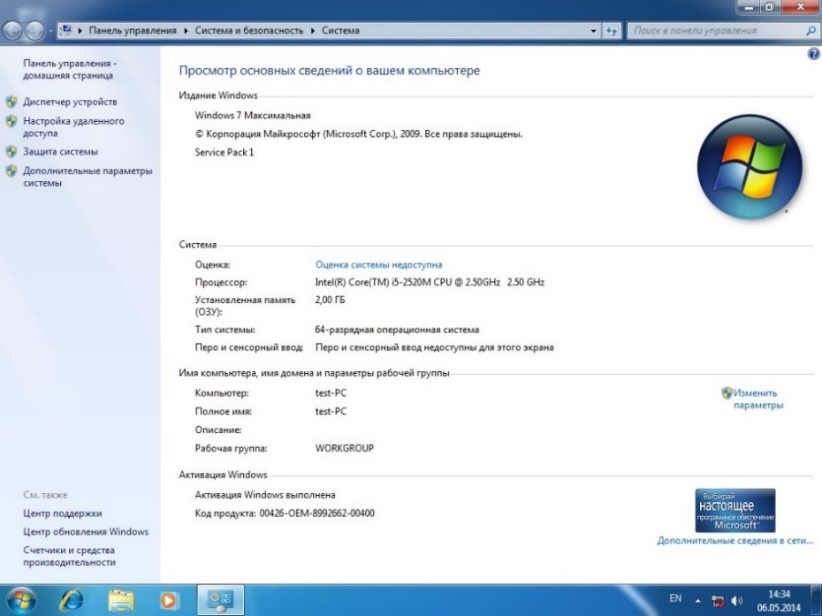This screenshot has width=822, height=616.
Task: Open "Дополнительные сведения в сети..." link
Action: click(734, 541)
